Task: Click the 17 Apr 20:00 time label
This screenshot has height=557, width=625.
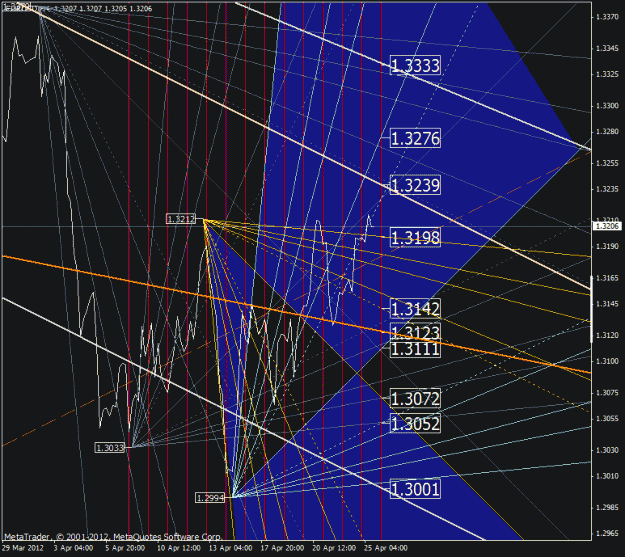Action: 282,548
